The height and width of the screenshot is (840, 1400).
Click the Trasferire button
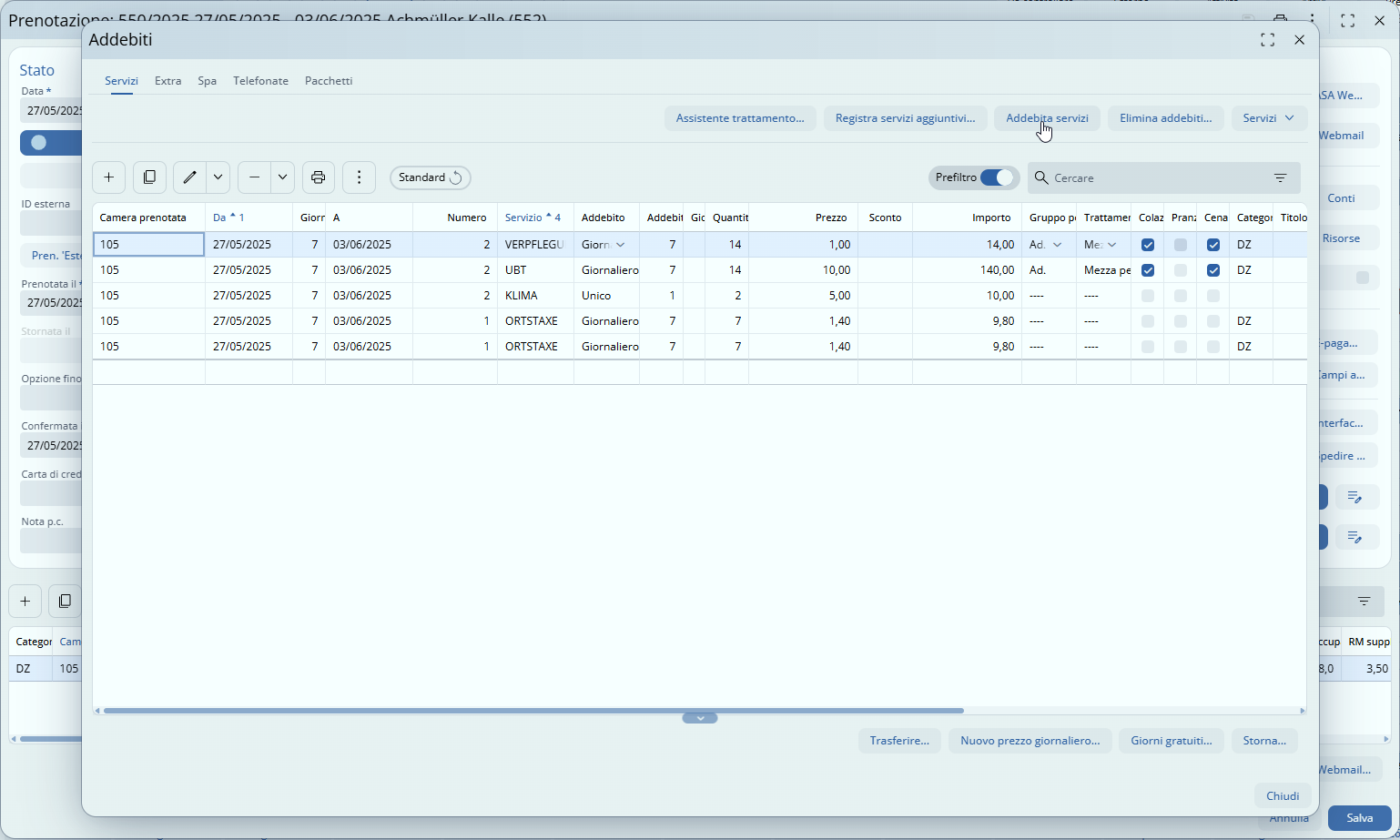[899, 741]
